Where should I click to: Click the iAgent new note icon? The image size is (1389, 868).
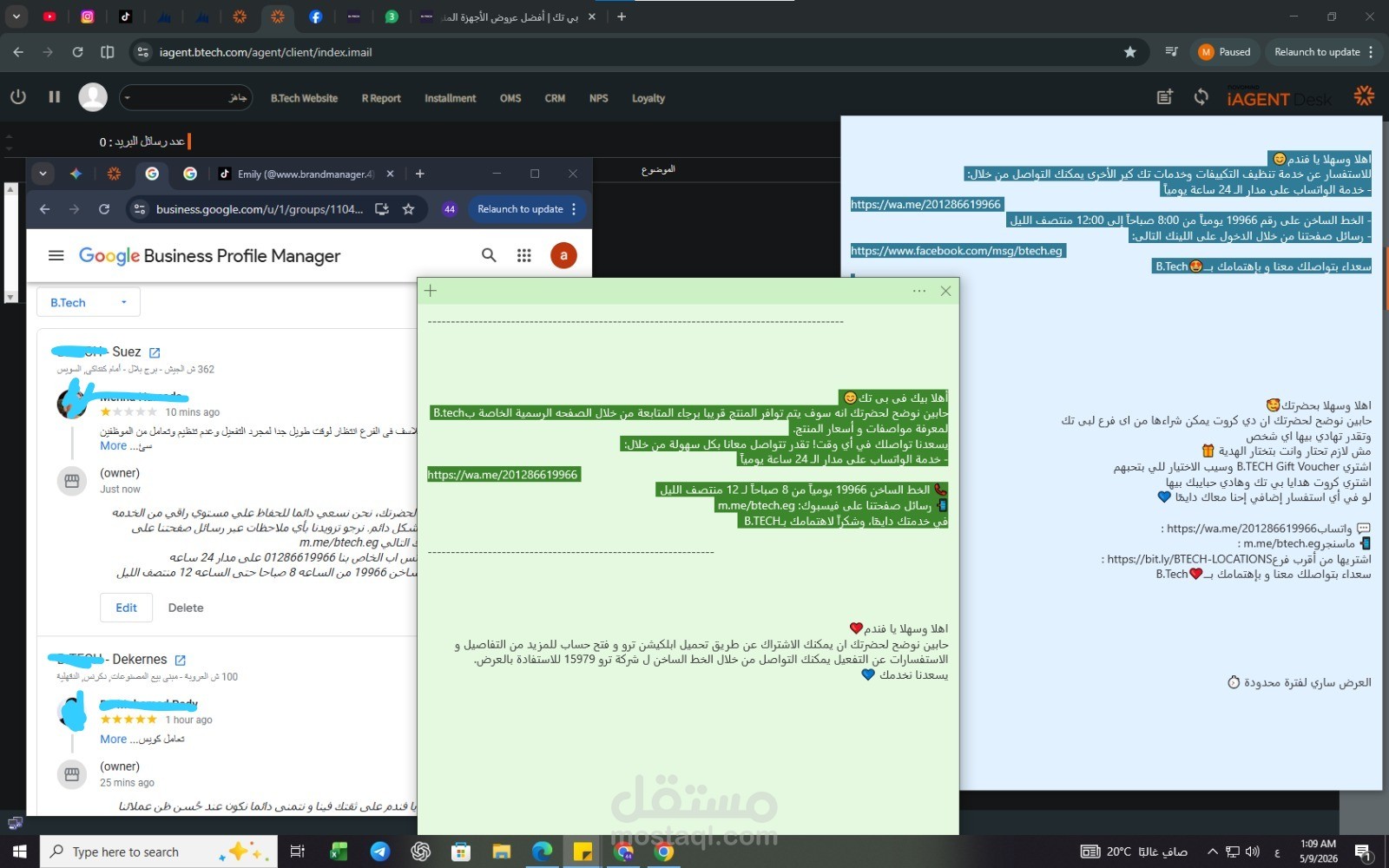tap(1165, 97)
